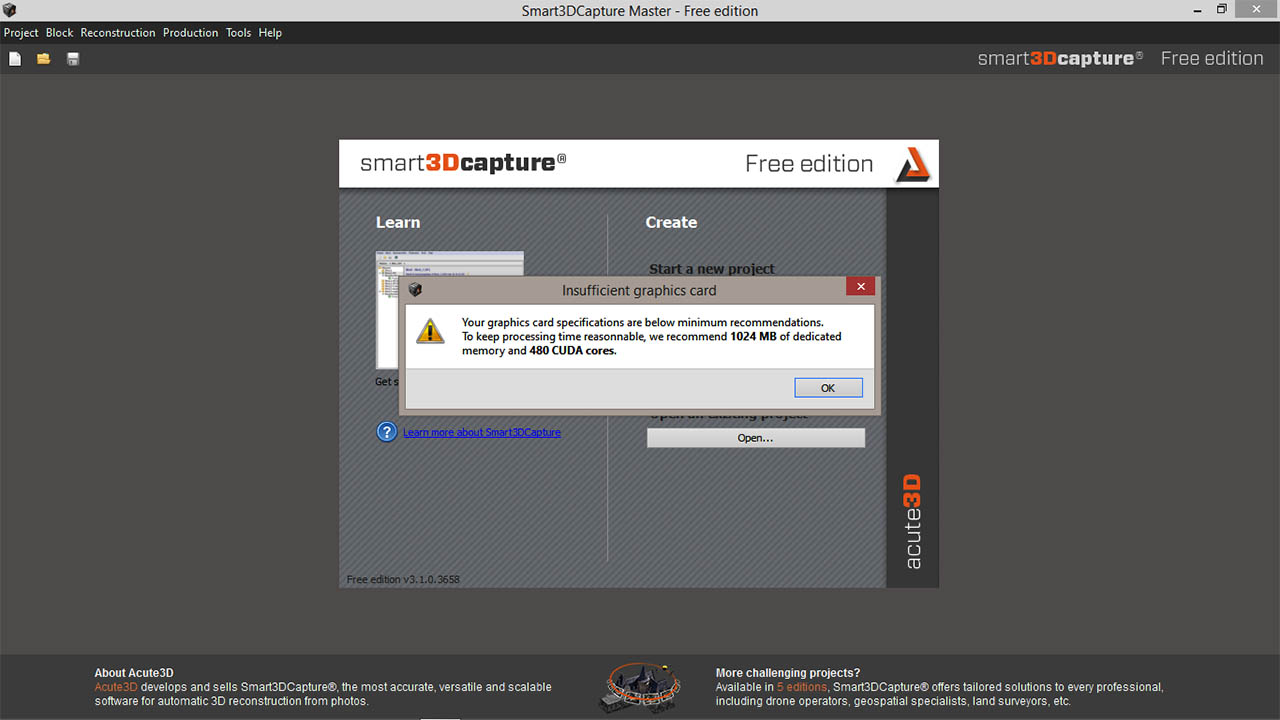Click the blue help question mark icon
This screenshot has height=720, width=1280.
click(x=387, y=432)
